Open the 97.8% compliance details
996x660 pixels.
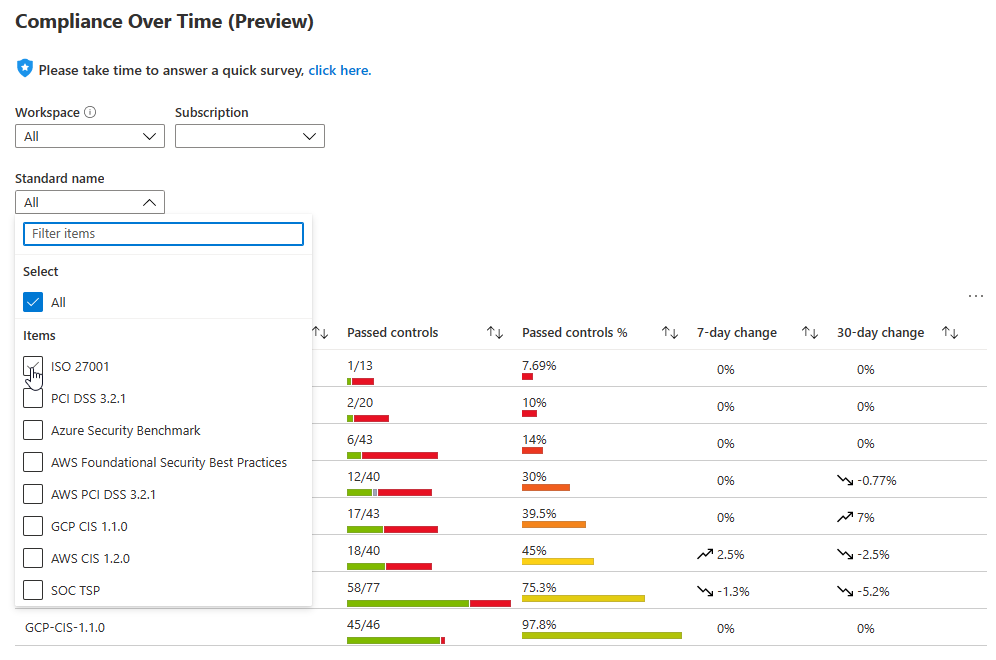click(x=541, y=623)
